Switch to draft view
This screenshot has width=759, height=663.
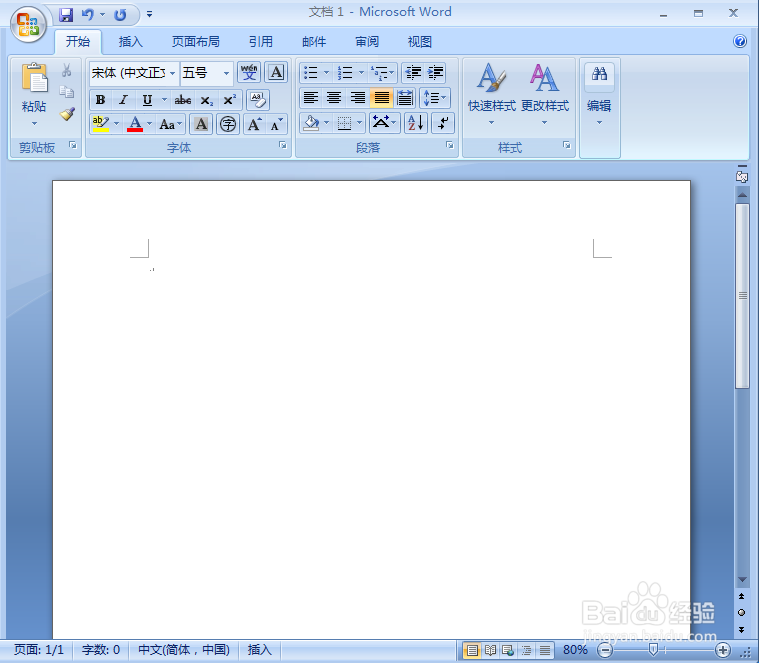click(x=545, y=650)
